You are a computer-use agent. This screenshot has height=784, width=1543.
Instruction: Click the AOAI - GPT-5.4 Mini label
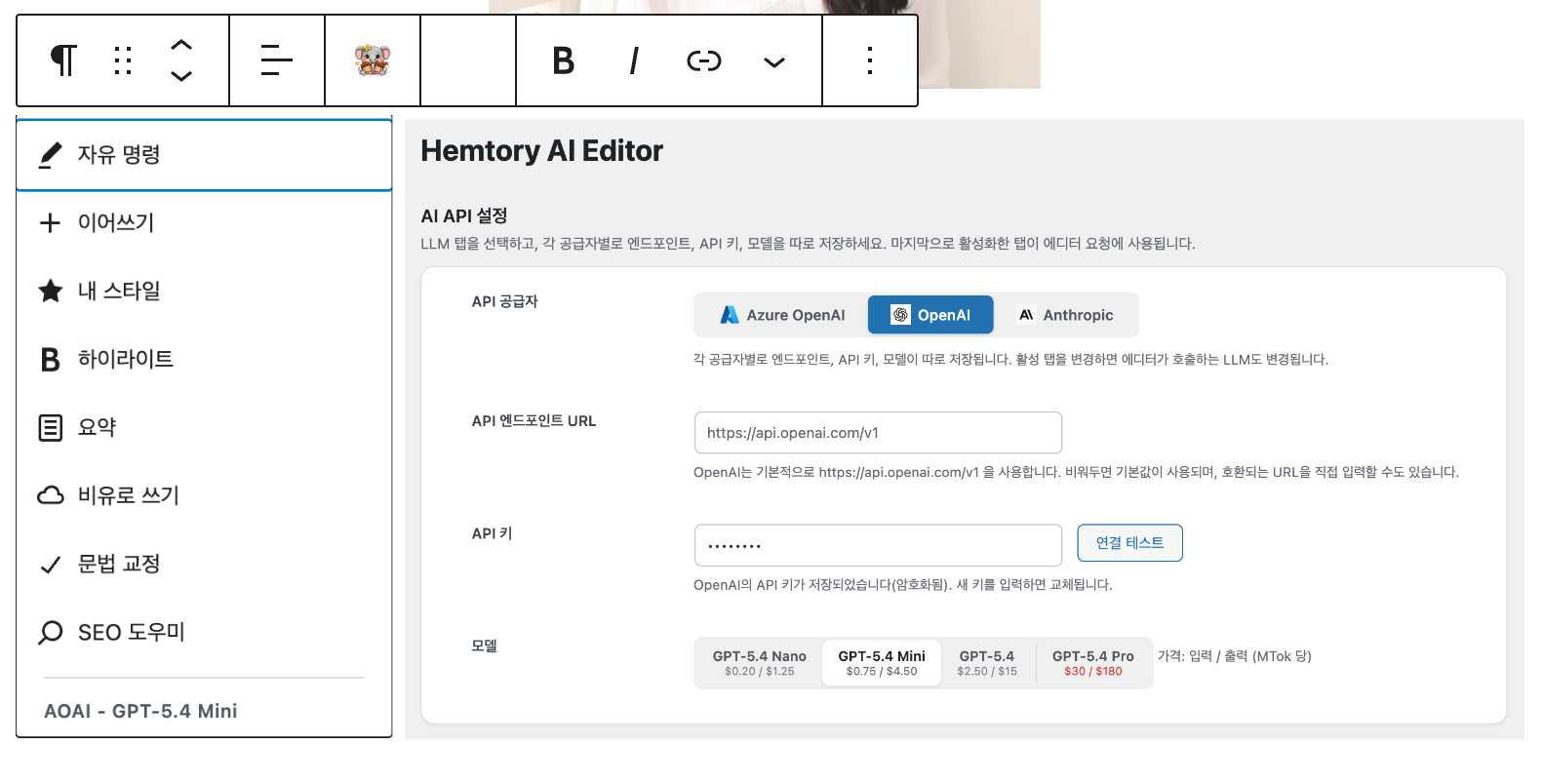pos(140,711)
